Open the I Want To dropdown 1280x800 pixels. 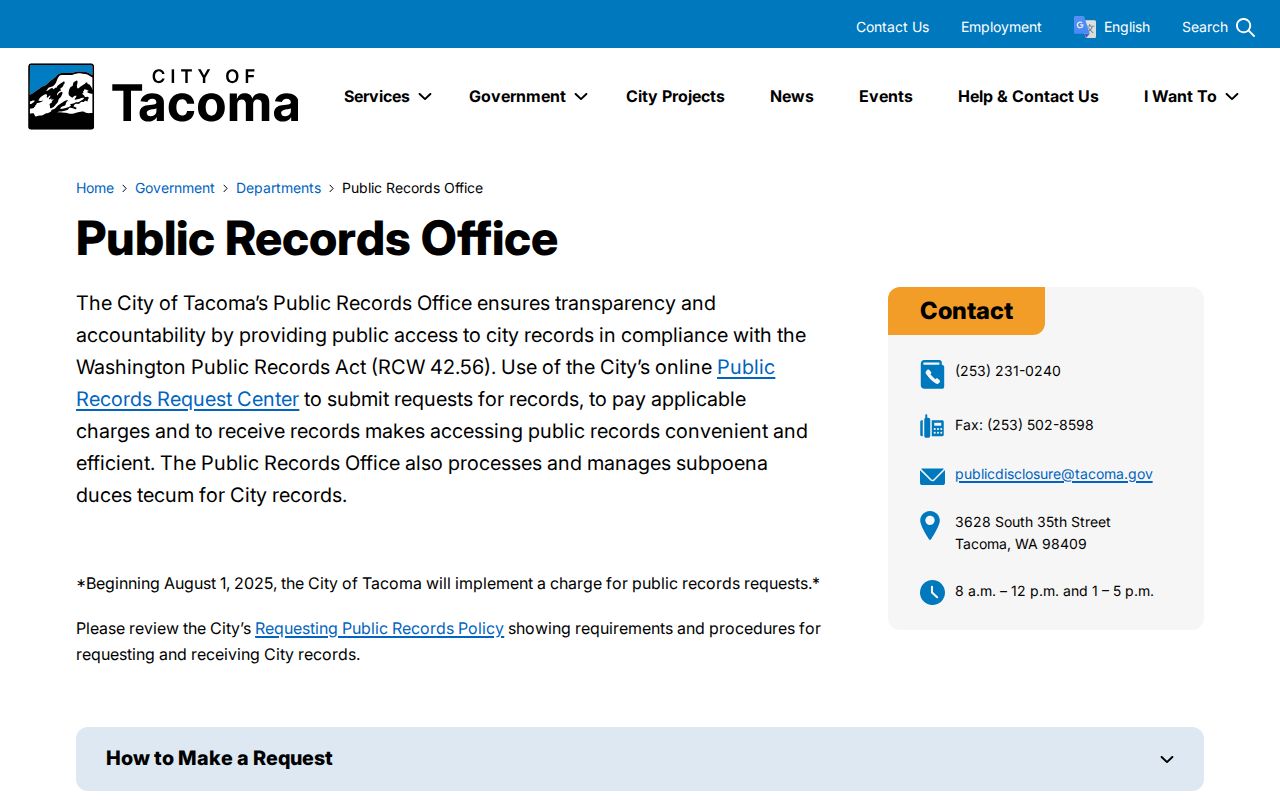[x=1192, y=96]
